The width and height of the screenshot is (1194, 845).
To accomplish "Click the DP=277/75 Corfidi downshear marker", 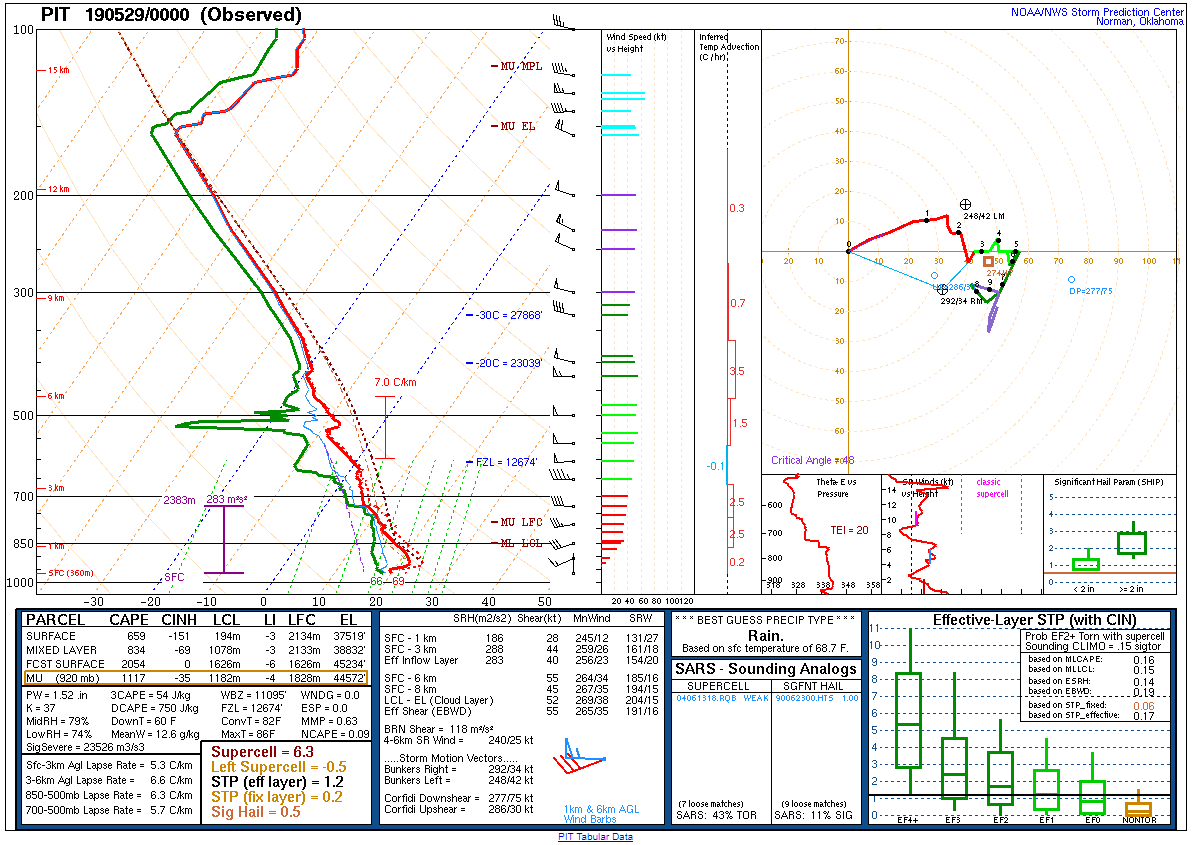I will 1071,280.
